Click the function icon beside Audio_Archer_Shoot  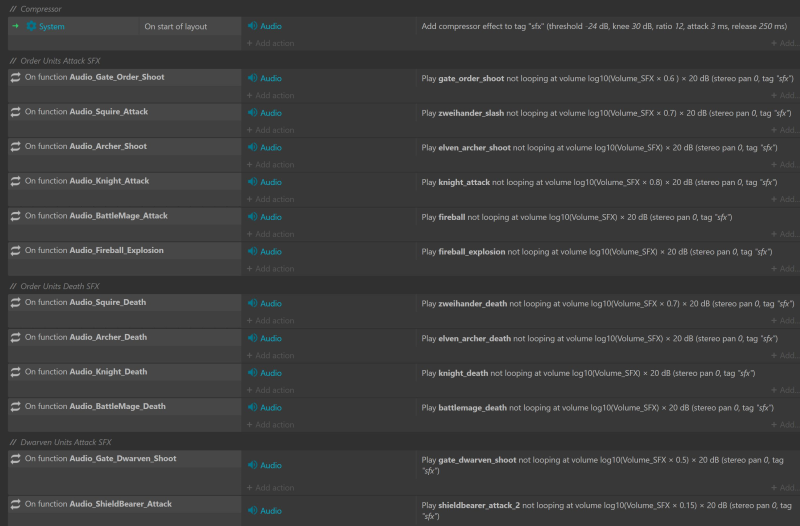pos(15,147)
